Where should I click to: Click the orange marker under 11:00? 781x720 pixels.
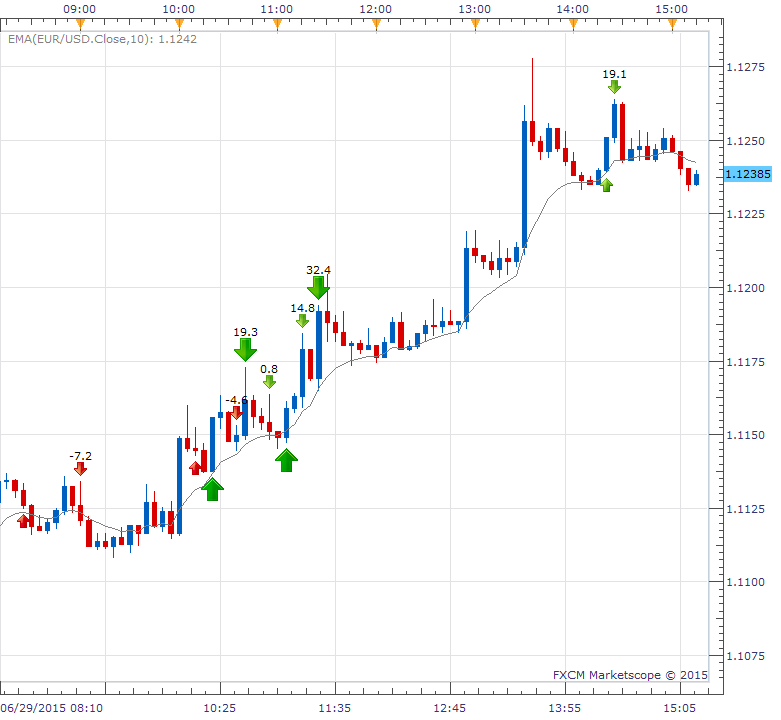277,24
